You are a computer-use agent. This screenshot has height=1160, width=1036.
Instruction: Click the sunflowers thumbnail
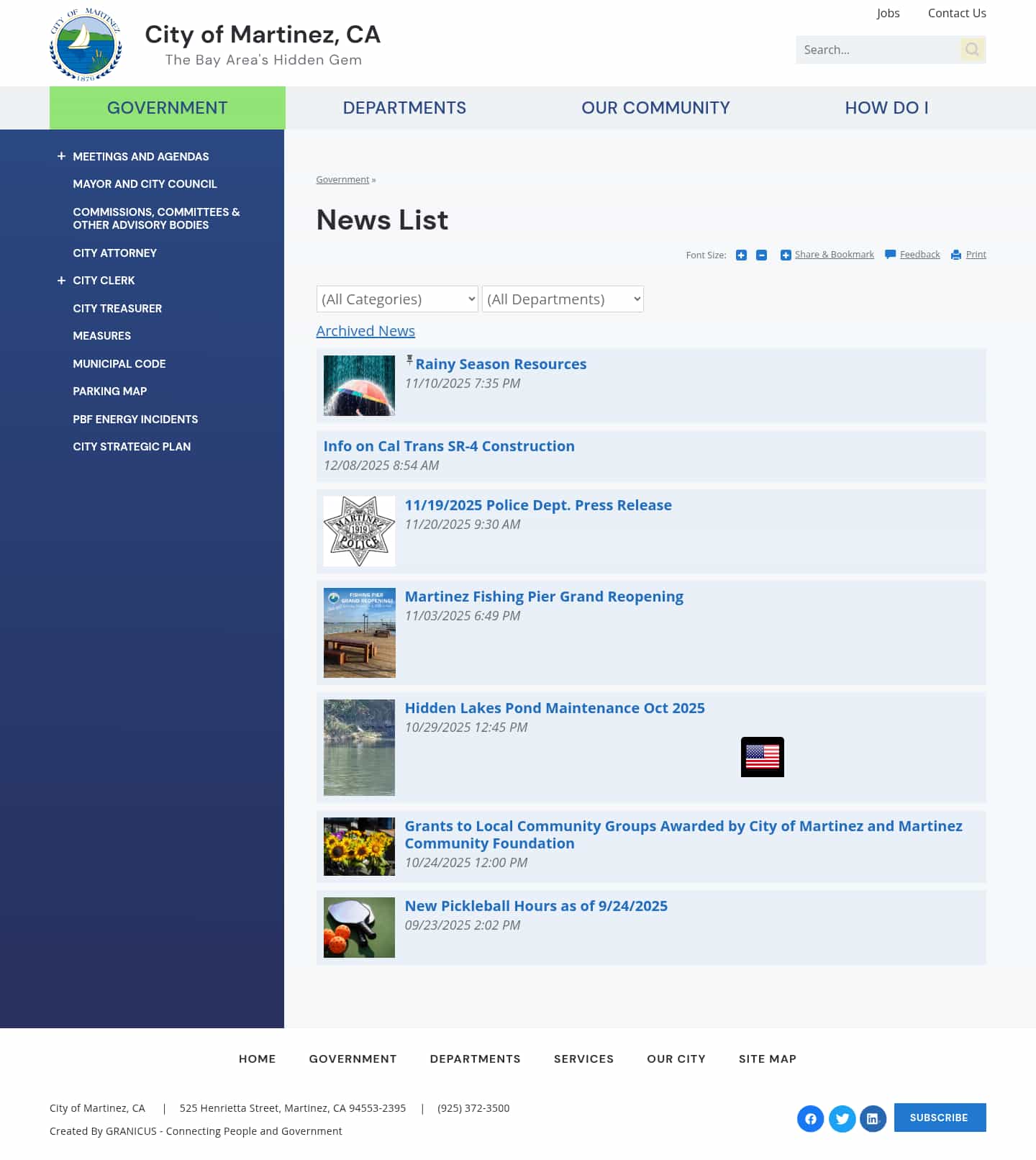pos(359,847)
